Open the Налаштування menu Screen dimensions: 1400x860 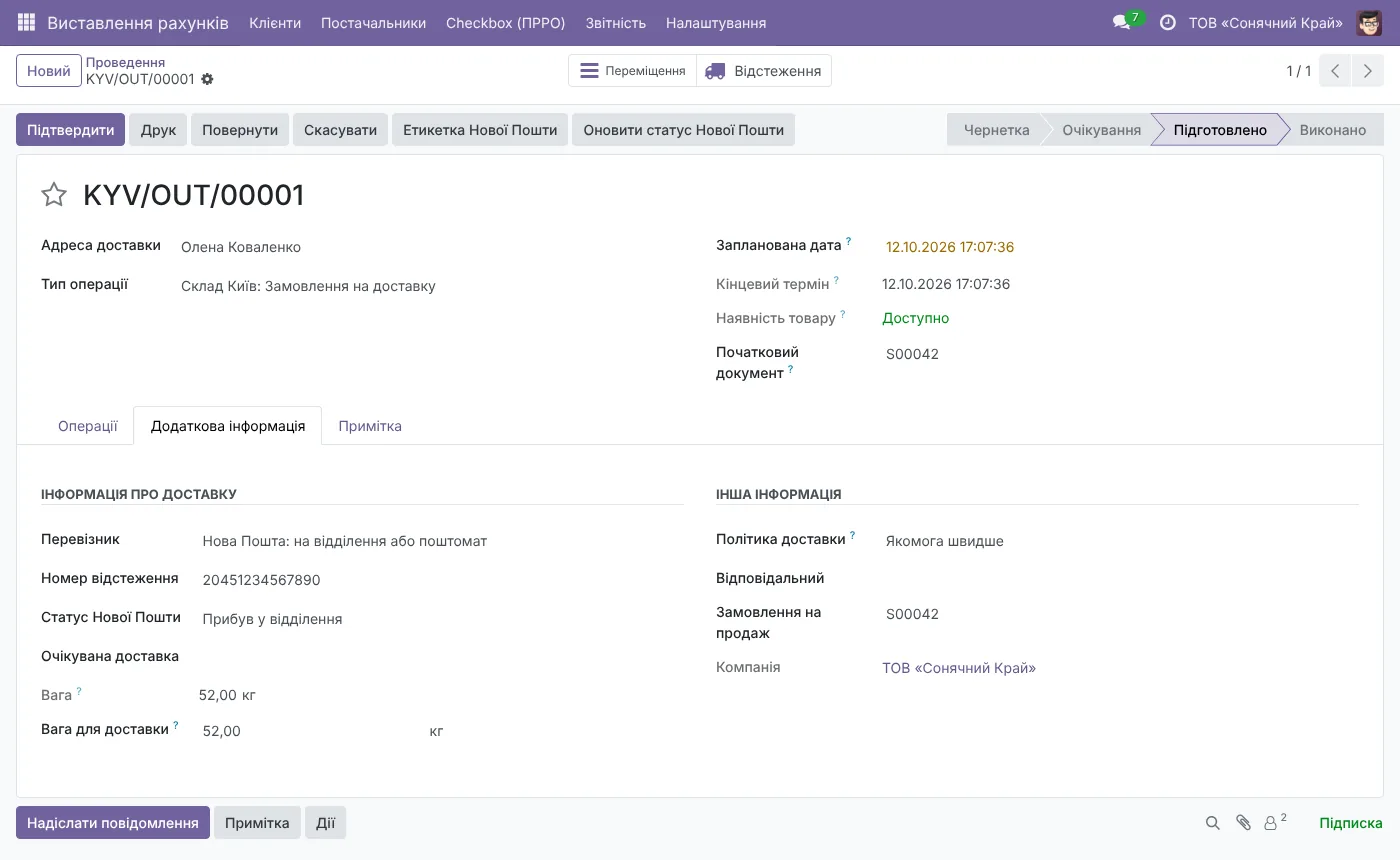716,22
